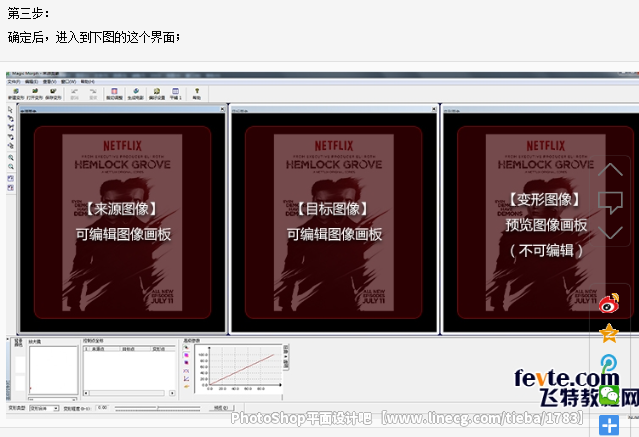
Task: Jump to page top with up chevron
Action: point(610,169)
